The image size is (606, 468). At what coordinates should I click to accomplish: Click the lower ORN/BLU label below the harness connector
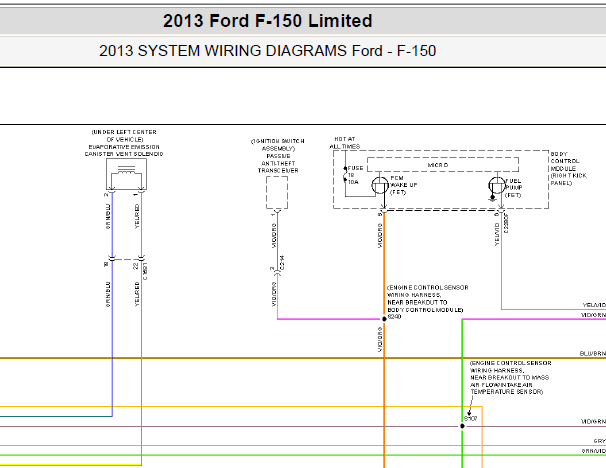[108, 294]
